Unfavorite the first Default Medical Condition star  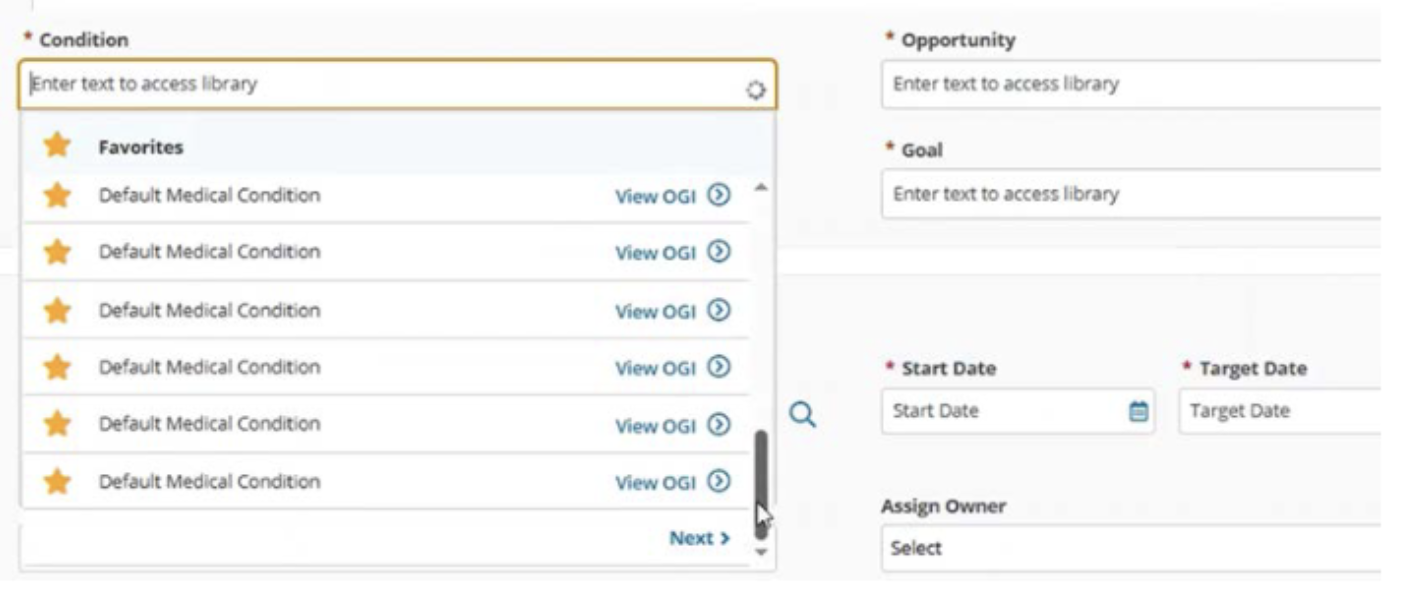(x=58, y=195)
